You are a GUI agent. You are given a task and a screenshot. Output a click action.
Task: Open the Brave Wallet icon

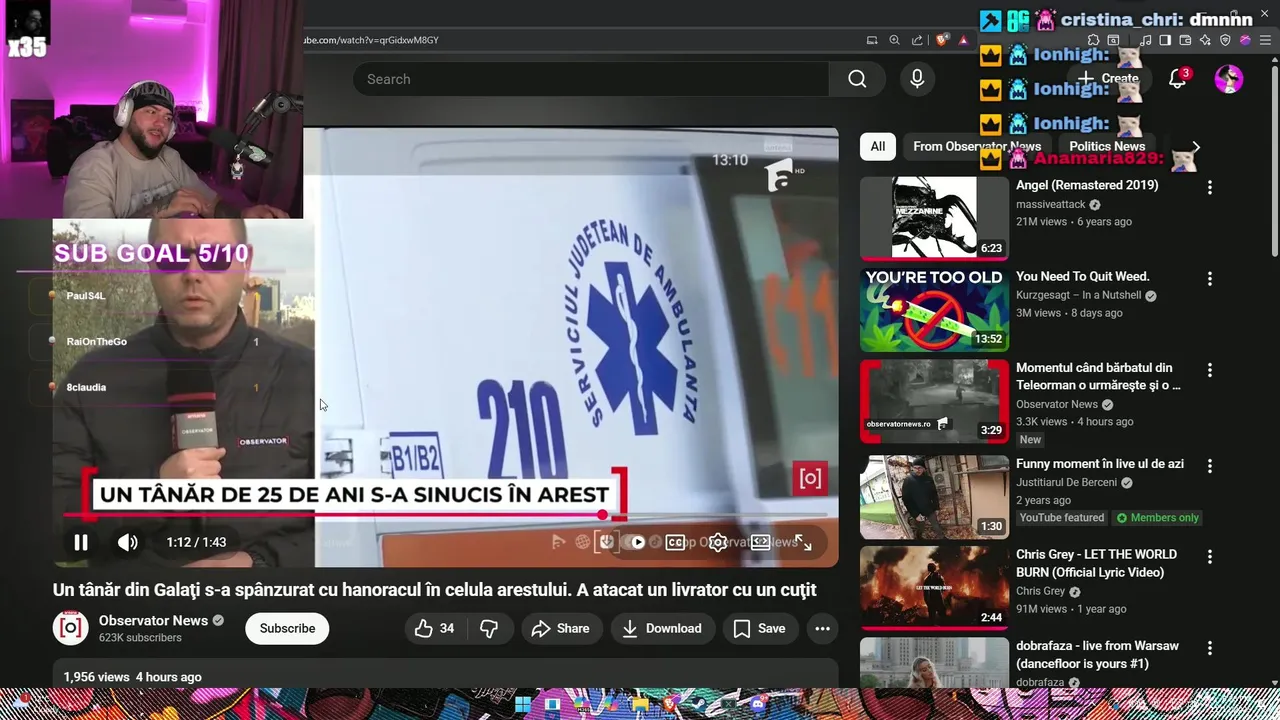point(1185,40)
